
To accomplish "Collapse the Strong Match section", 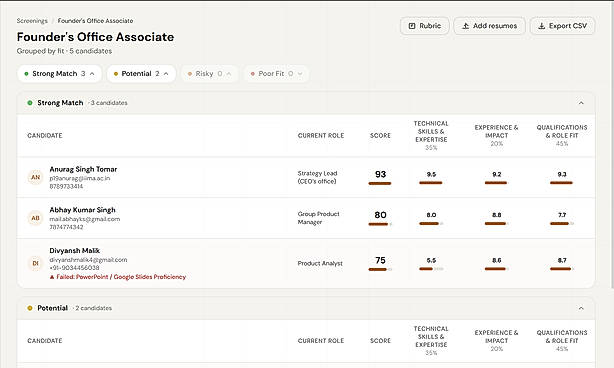I will click(581, 103).
